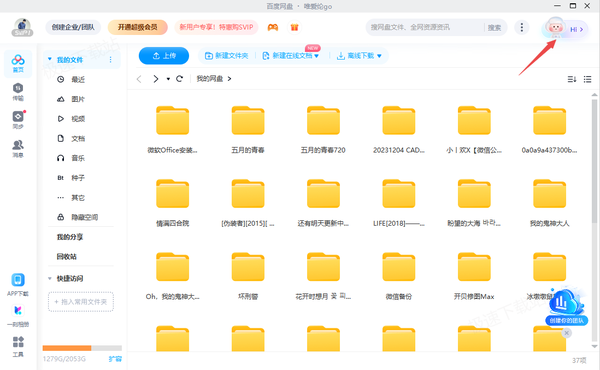The height and width of the screenshot is (370, 600).
Task: Open the 消息 messages icon
Action: tap(18, 148)
